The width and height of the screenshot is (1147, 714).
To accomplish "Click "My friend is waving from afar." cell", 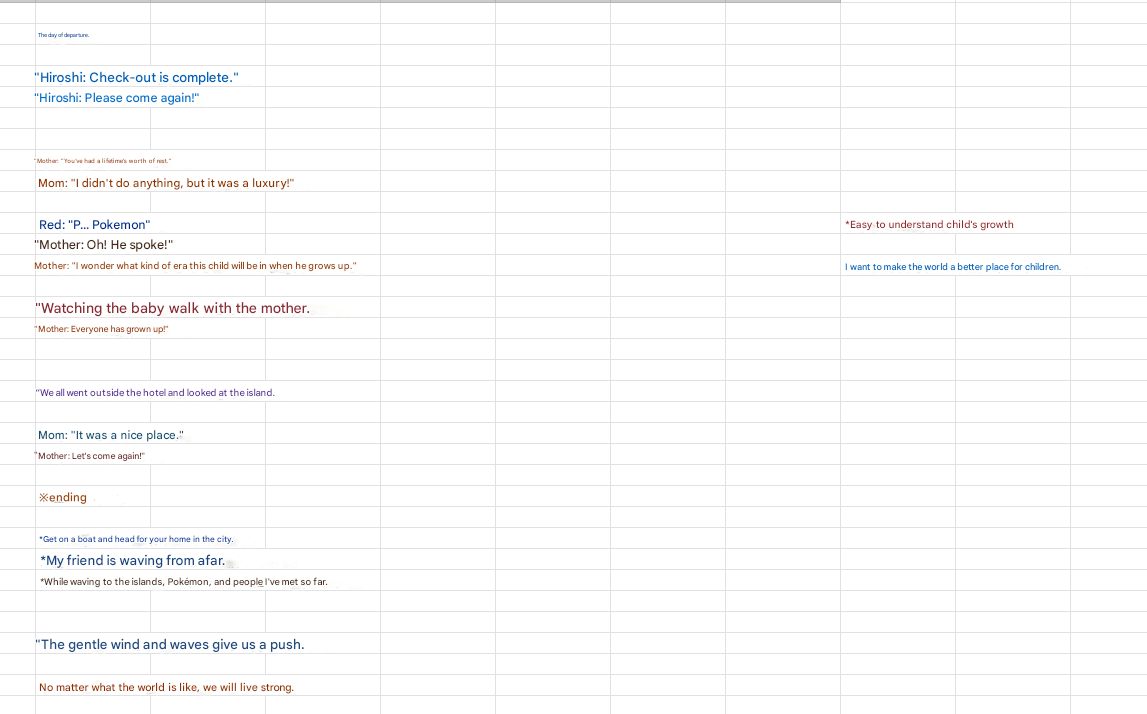I will click(x=132, y=560).
